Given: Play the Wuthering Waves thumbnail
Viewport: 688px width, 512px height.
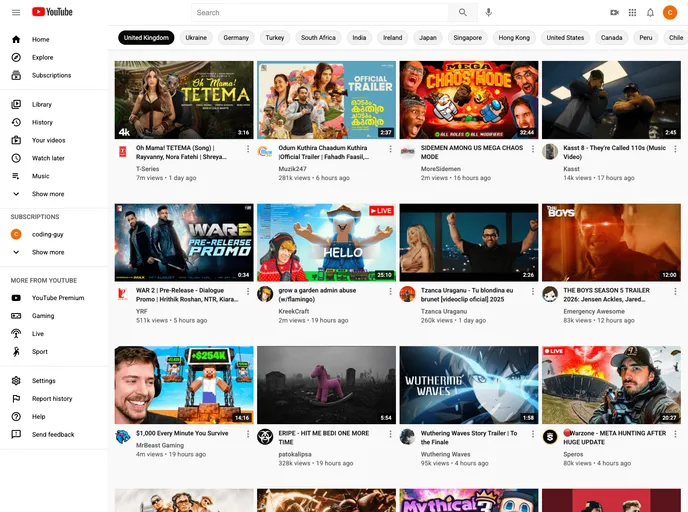Looking at the screenshot, I should pos(469,385).
